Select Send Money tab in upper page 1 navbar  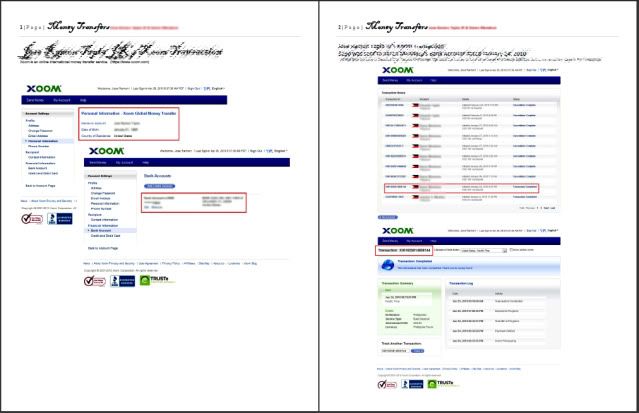click(35, 101)
